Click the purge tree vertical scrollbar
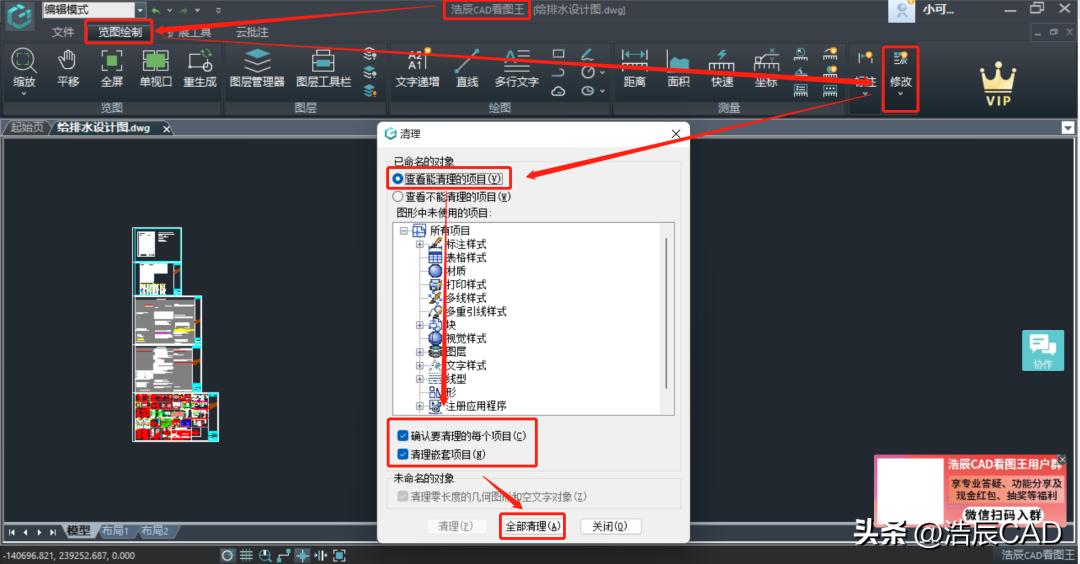The width and height of the screenshot is (1080, 564). (666, 313)
